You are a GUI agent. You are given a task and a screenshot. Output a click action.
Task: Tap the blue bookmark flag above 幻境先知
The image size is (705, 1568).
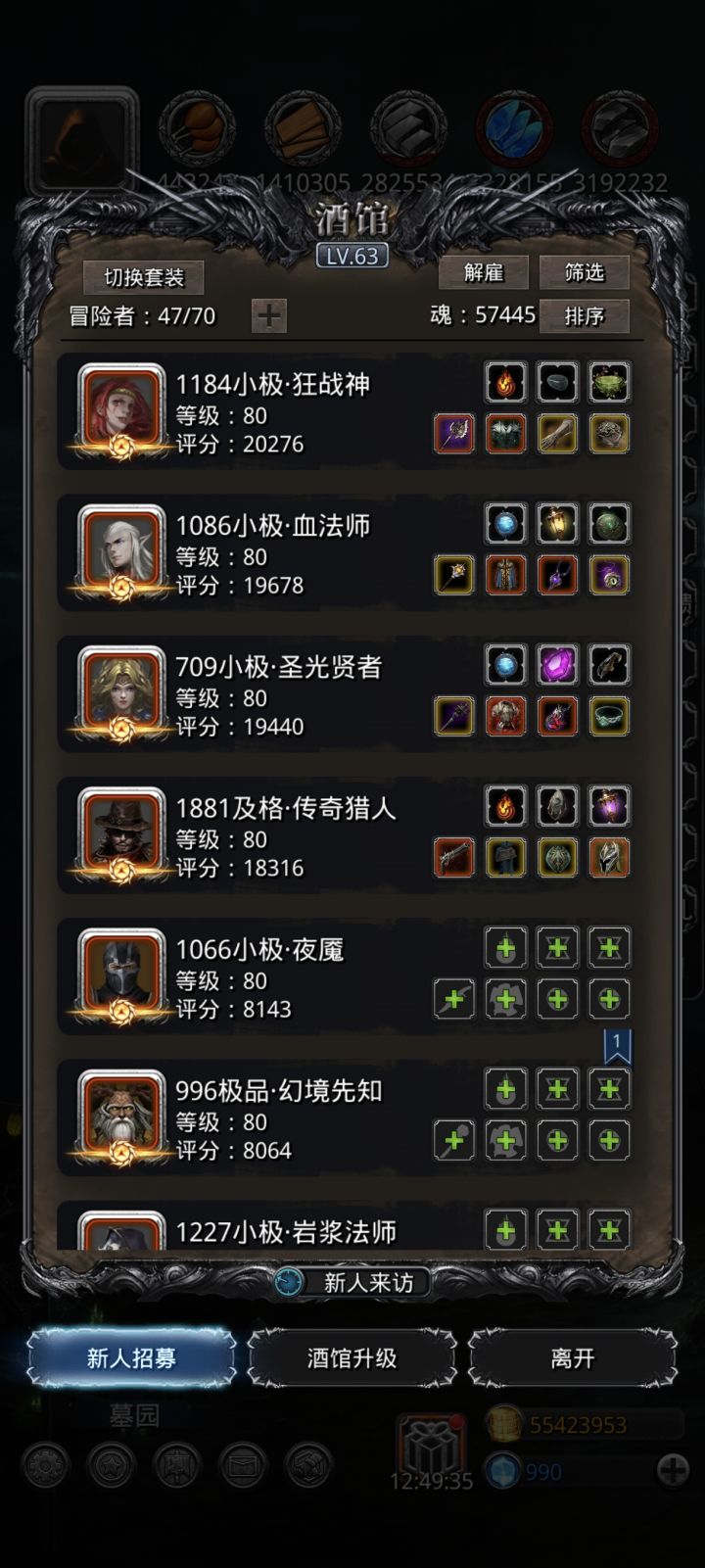point(618,1047)
